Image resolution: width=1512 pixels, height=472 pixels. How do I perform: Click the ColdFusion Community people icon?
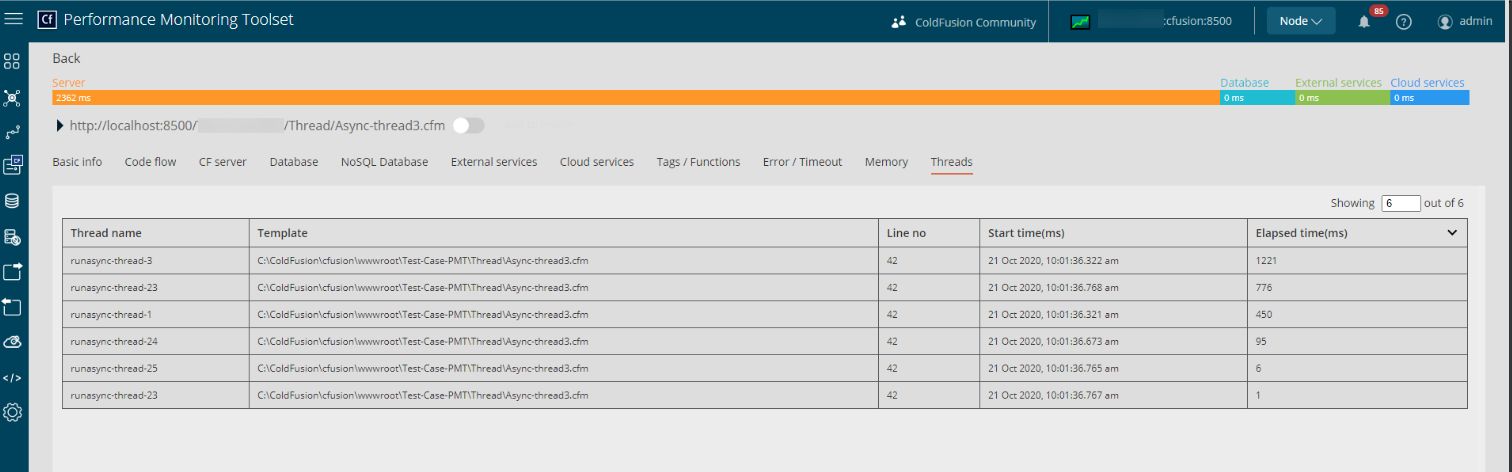tap(898, 22)
